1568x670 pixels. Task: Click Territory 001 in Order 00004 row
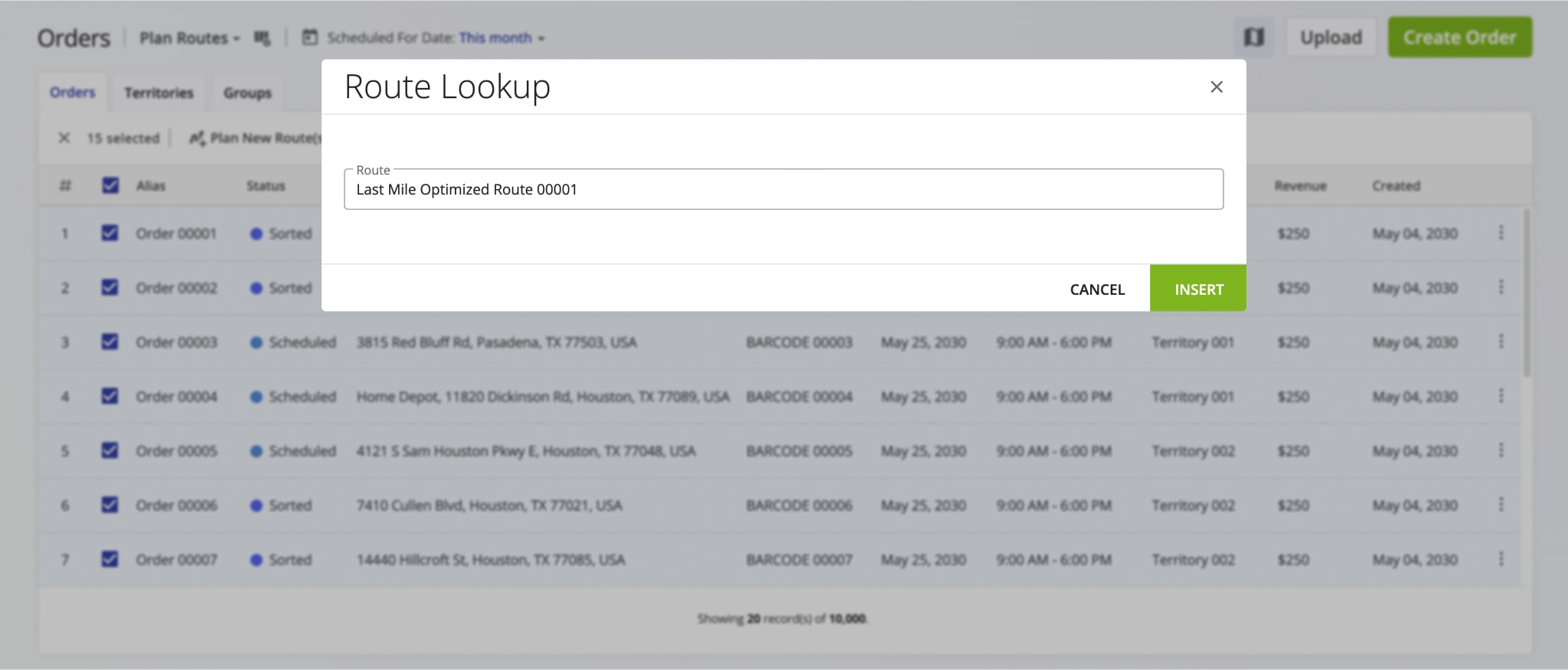[x=1193, y=397]
